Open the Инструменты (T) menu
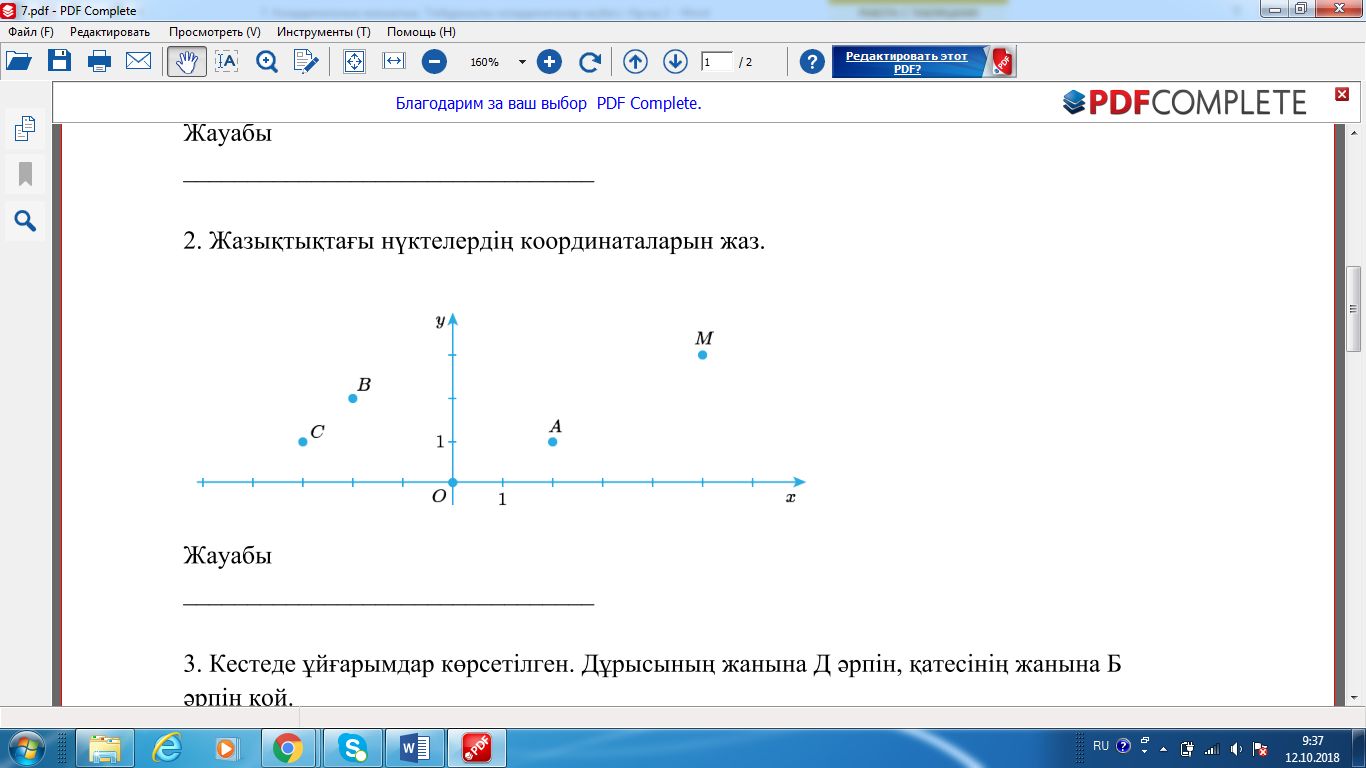The height and width of the screenshot is (768, 1366). tap(324, 32)
